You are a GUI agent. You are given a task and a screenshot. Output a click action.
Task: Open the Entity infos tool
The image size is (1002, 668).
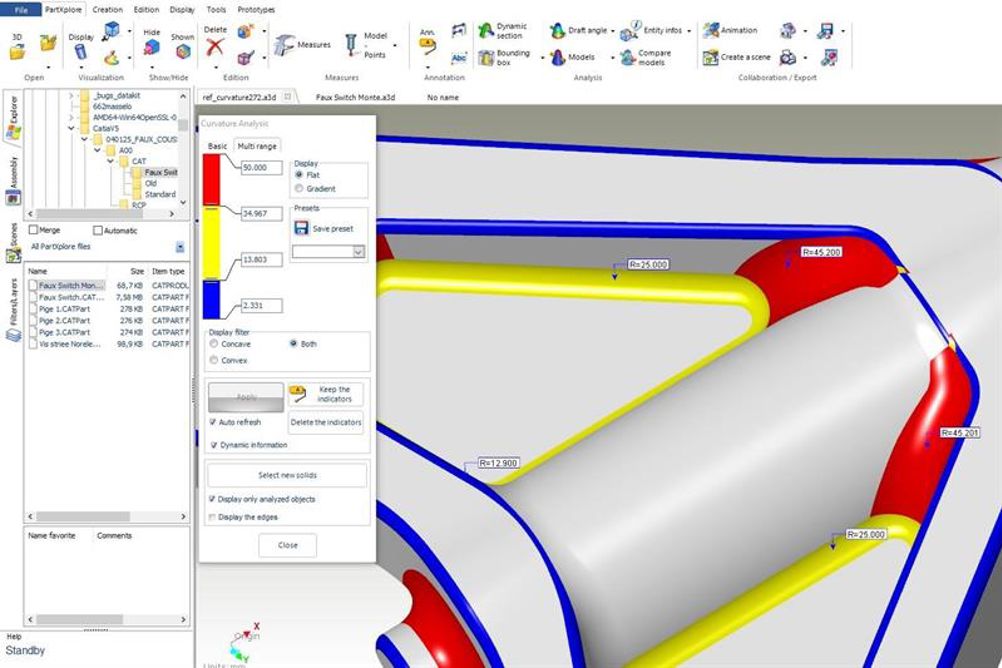tap(651, 30)
